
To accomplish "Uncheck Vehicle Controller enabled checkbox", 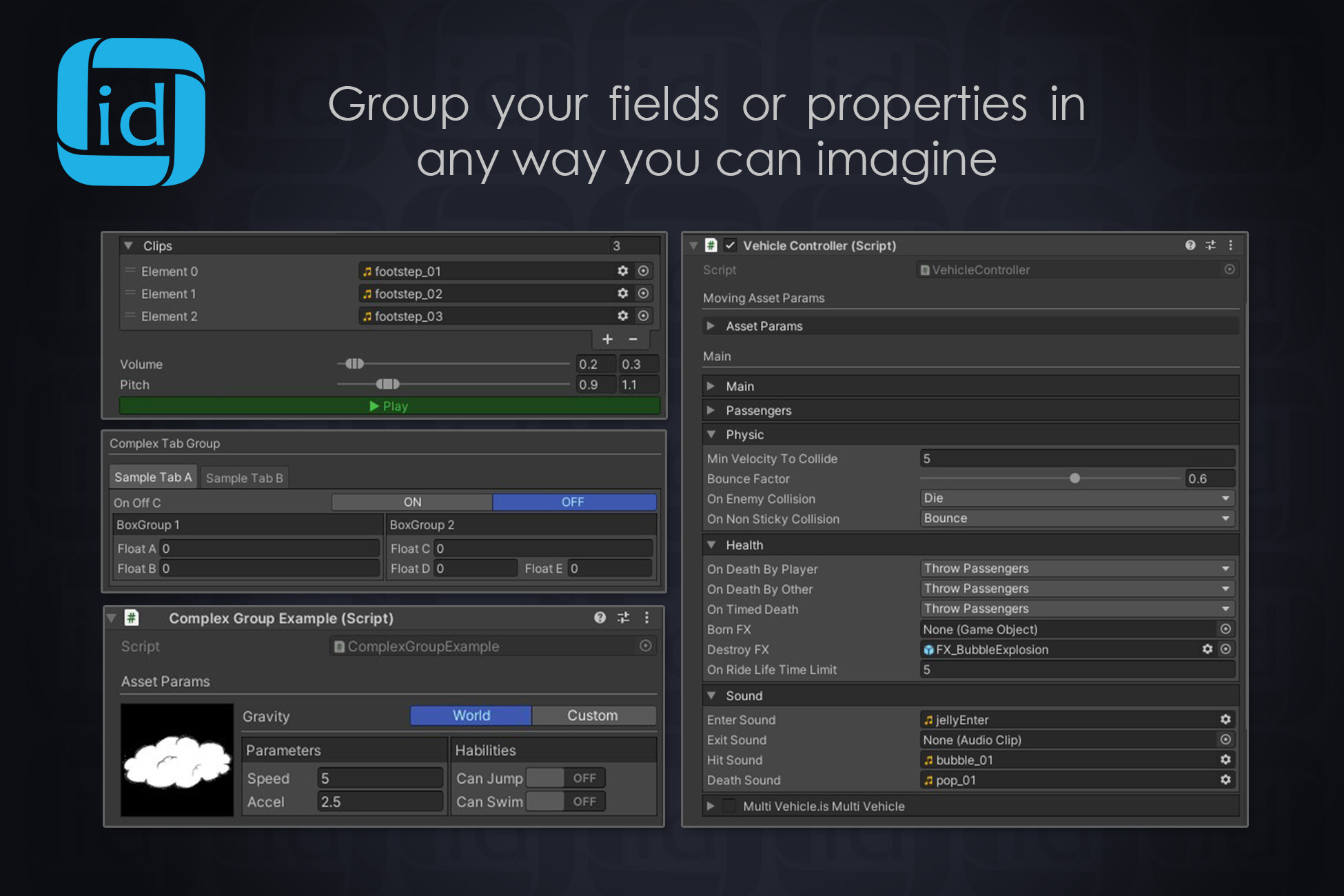I will (731, 245).
